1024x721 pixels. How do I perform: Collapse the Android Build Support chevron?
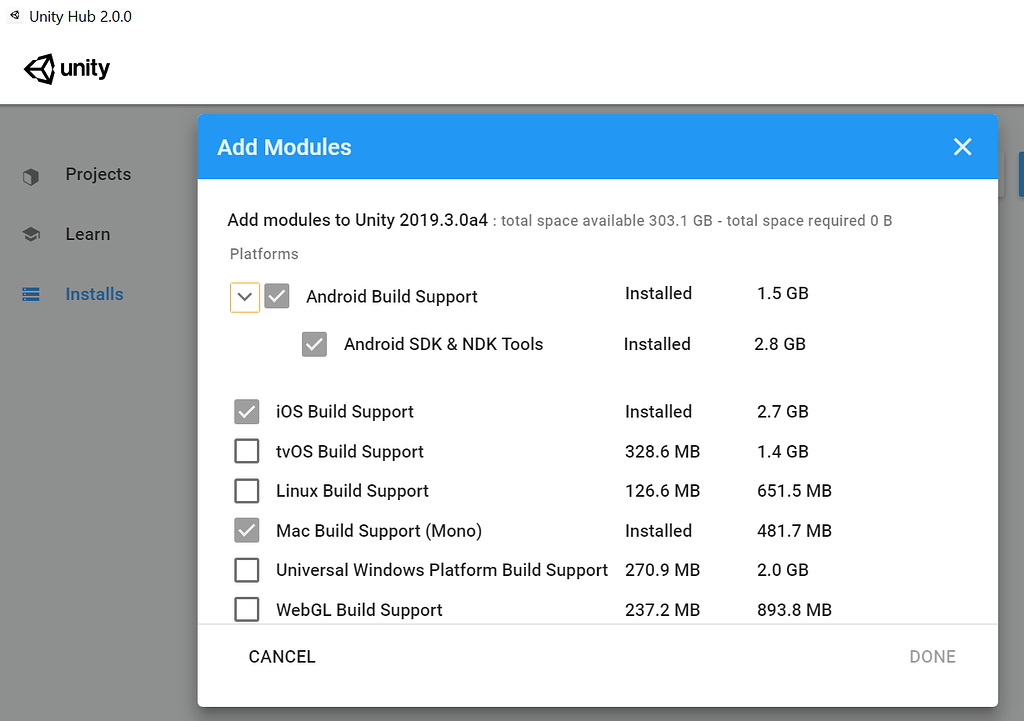(x=245, y=297)
